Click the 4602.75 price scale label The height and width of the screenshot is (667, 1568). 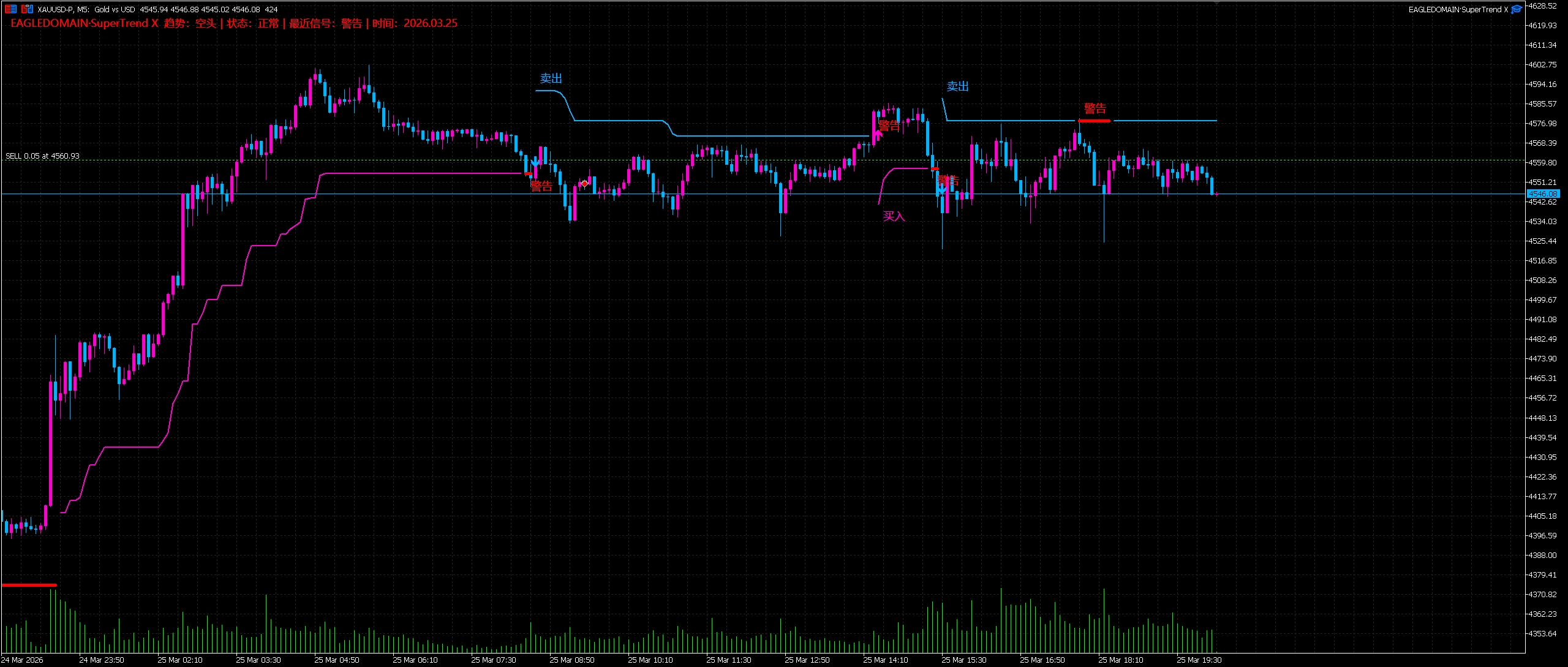pyautogui.click(x=1542, y=64)
